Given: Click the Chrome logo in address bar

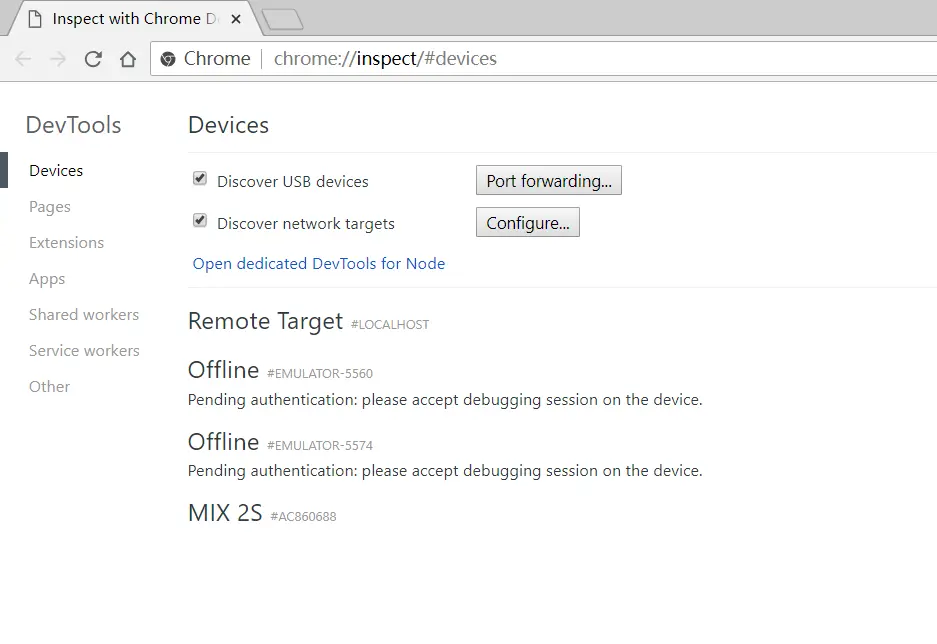Looking at the screenshot, I should [169, 59].
